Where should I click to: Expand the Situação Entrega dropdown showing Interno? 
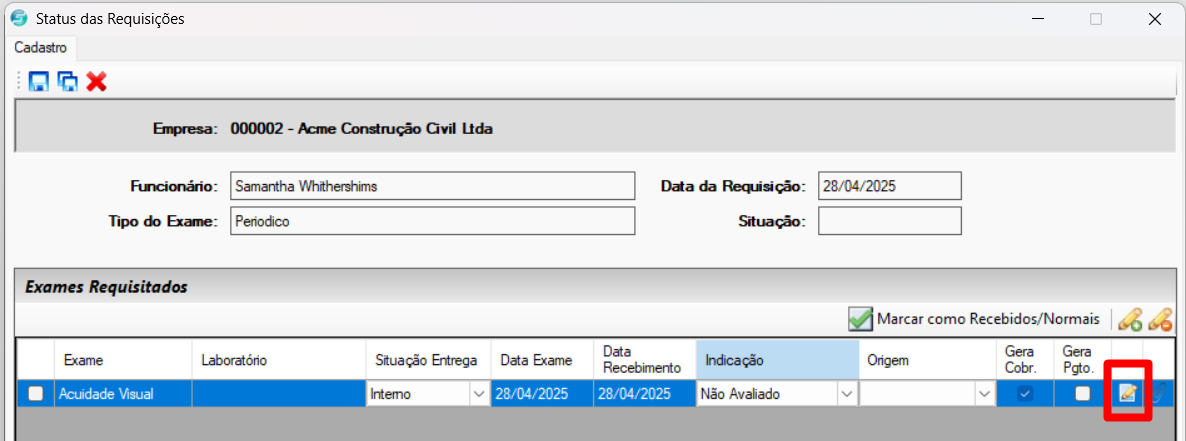click(x=478, y=394)
